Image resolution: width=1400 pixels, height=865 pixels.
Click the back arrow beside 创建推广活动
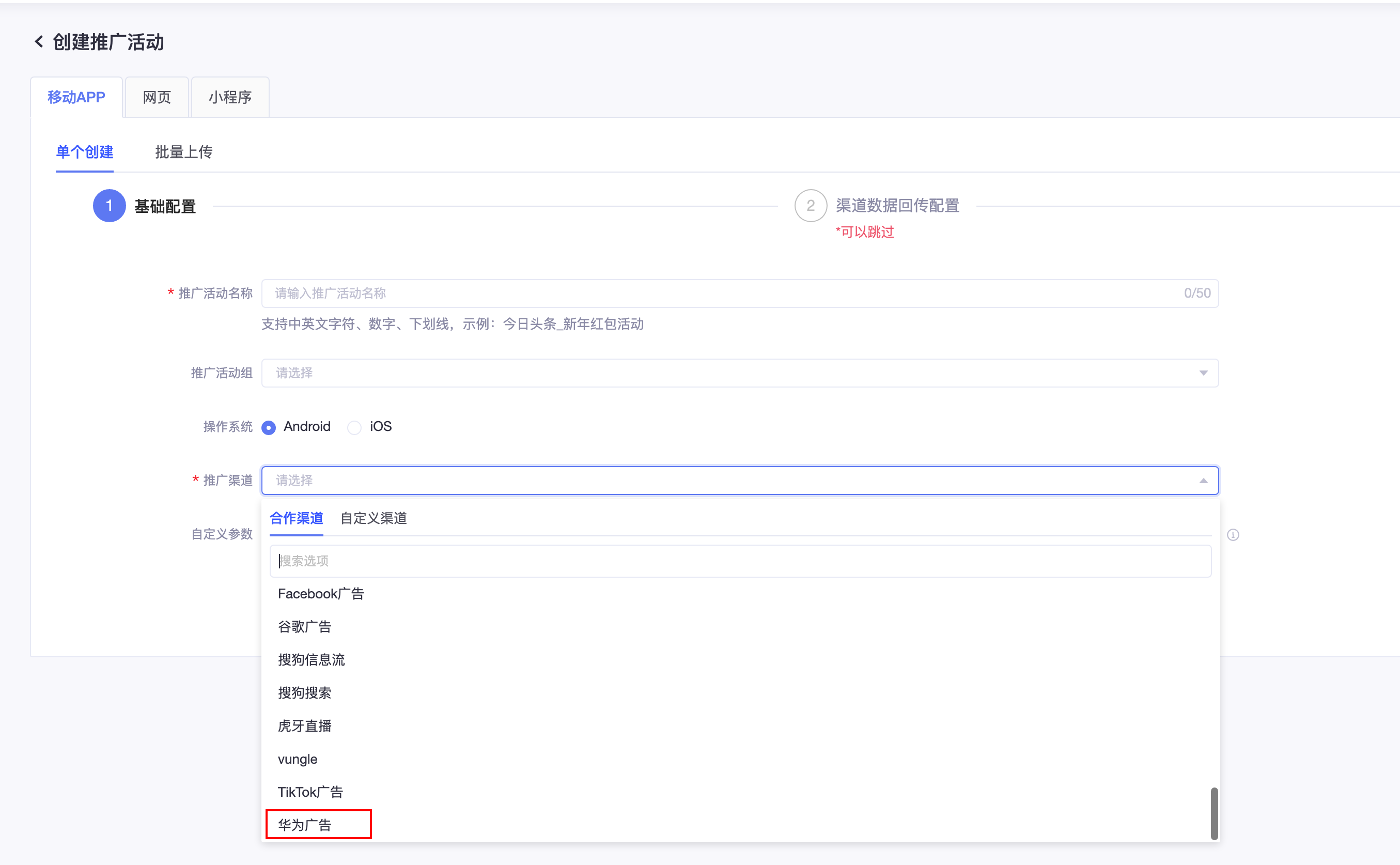click(39, 42)
